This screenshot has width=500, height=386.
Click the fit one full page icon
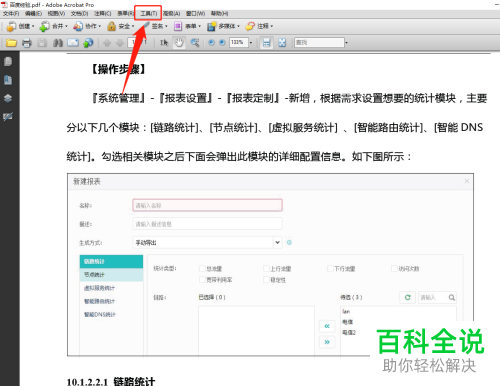tap(282, 43)
